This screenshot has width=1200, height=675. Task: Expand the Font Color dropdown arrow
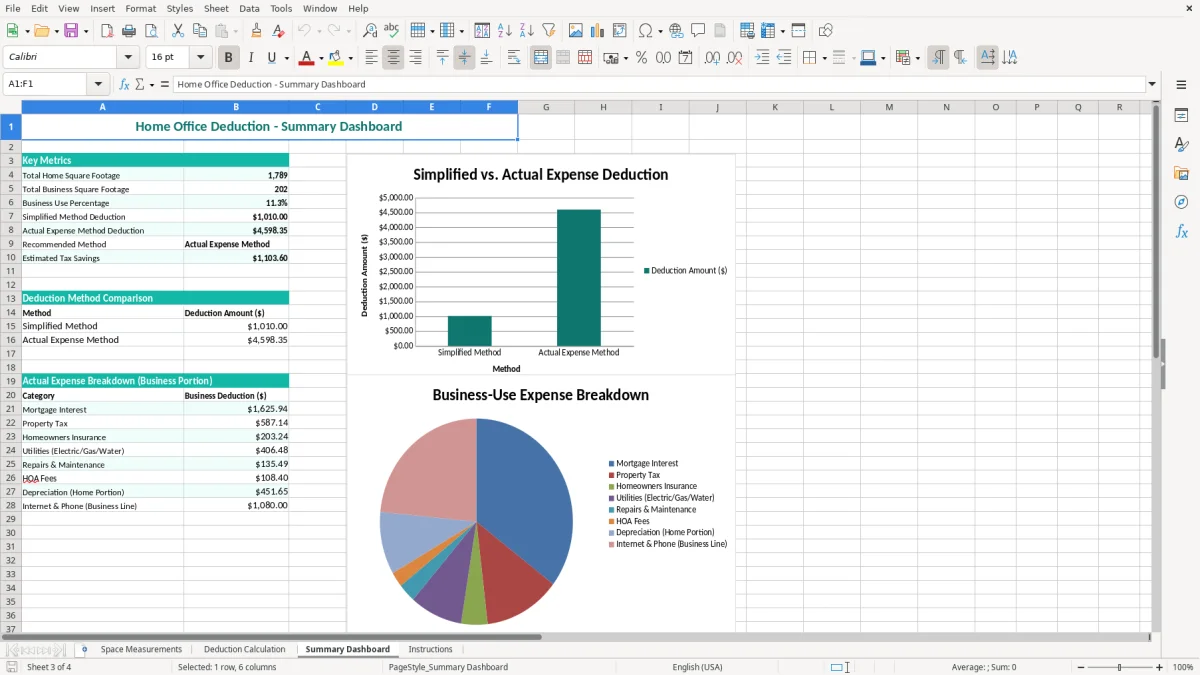(321, 58)
